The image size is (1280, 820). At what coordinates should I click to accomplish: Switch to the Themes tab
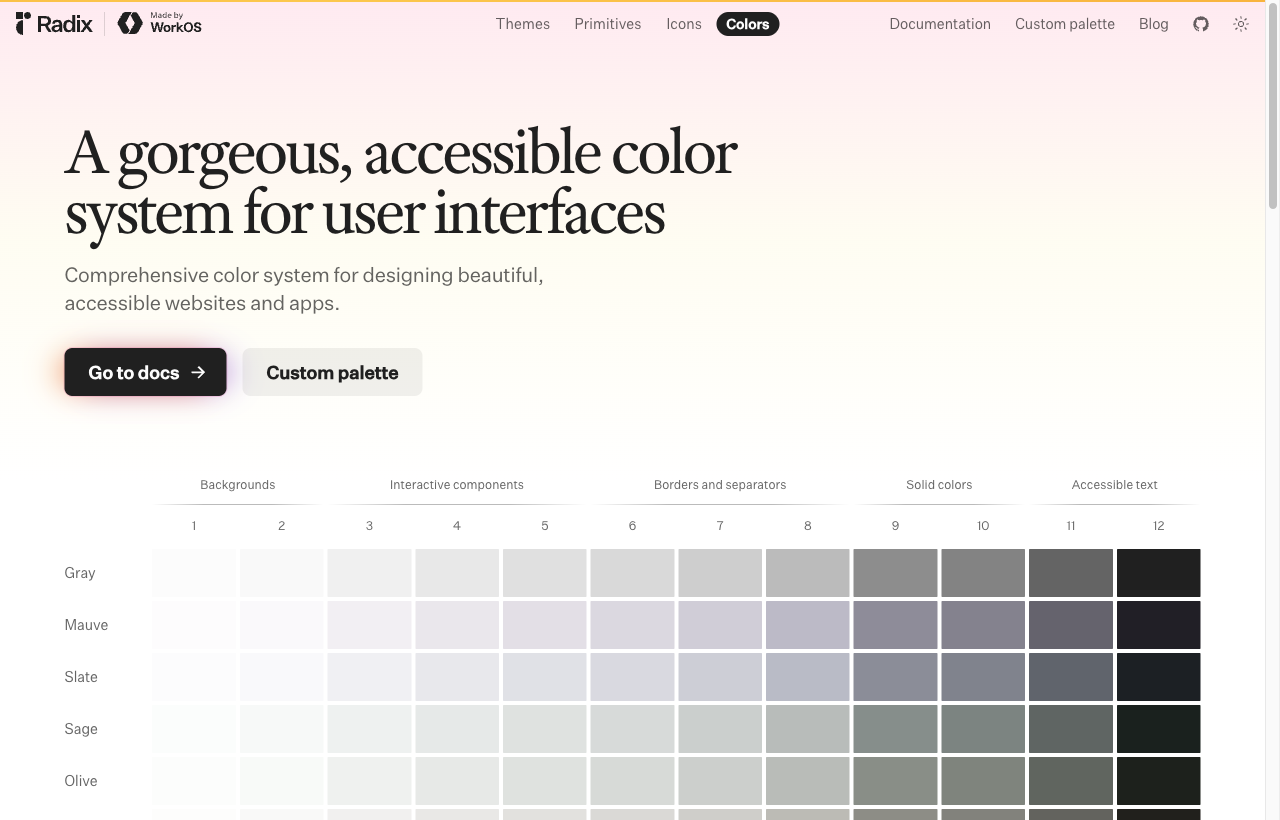523,24
